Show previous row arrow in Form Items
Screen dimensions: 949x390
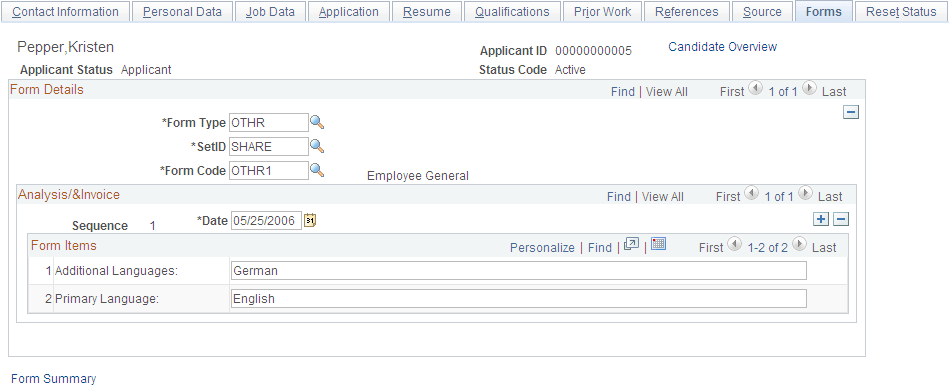pos(734,244)
